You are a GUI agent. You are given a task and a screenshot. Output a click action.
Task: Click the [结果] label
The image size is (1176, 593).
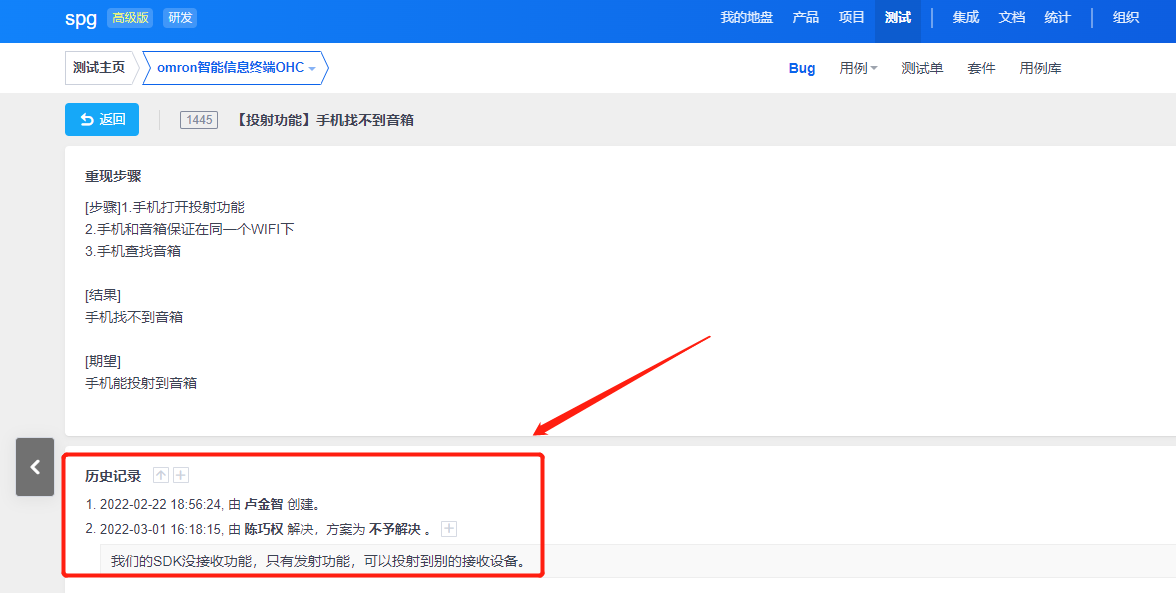pos(103,295)
